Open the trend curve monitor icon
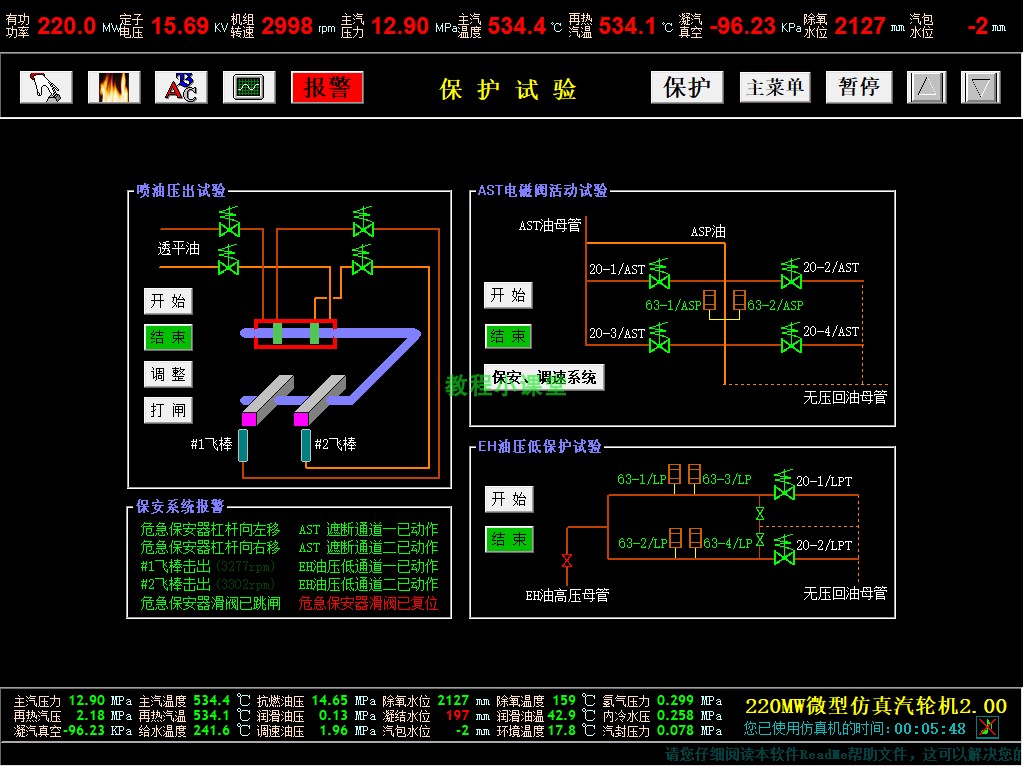The image size is (1023, 767). tap(248, 86)
